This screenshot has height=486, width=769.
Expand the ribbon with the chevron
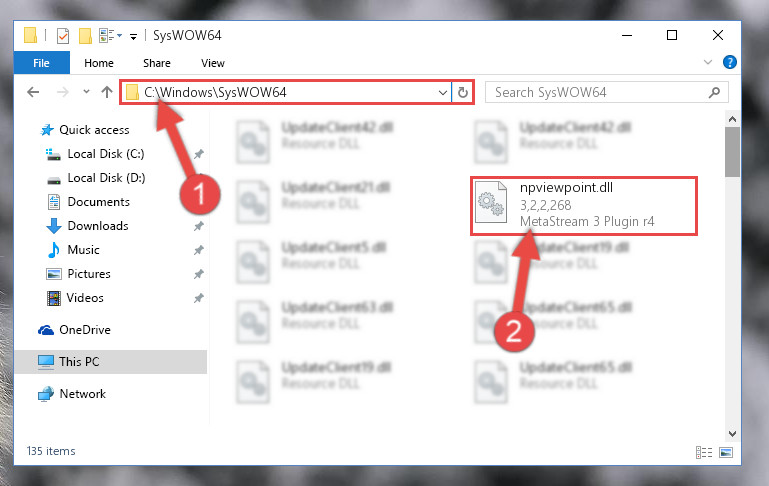pos(708,62)
